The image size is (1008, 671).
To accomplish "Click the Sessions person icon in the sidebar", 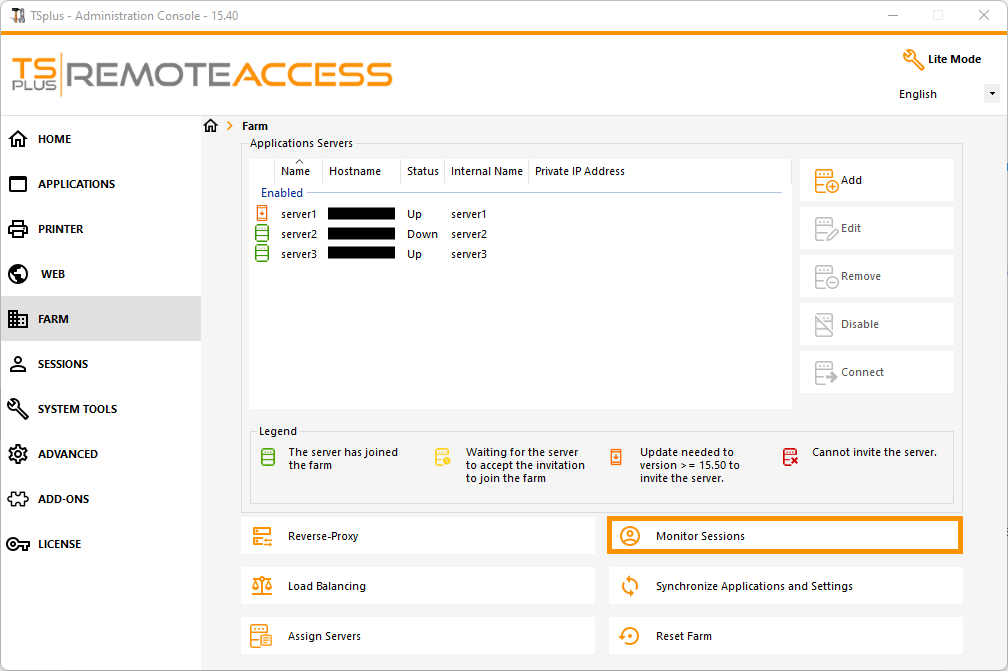I will point(18,364).
